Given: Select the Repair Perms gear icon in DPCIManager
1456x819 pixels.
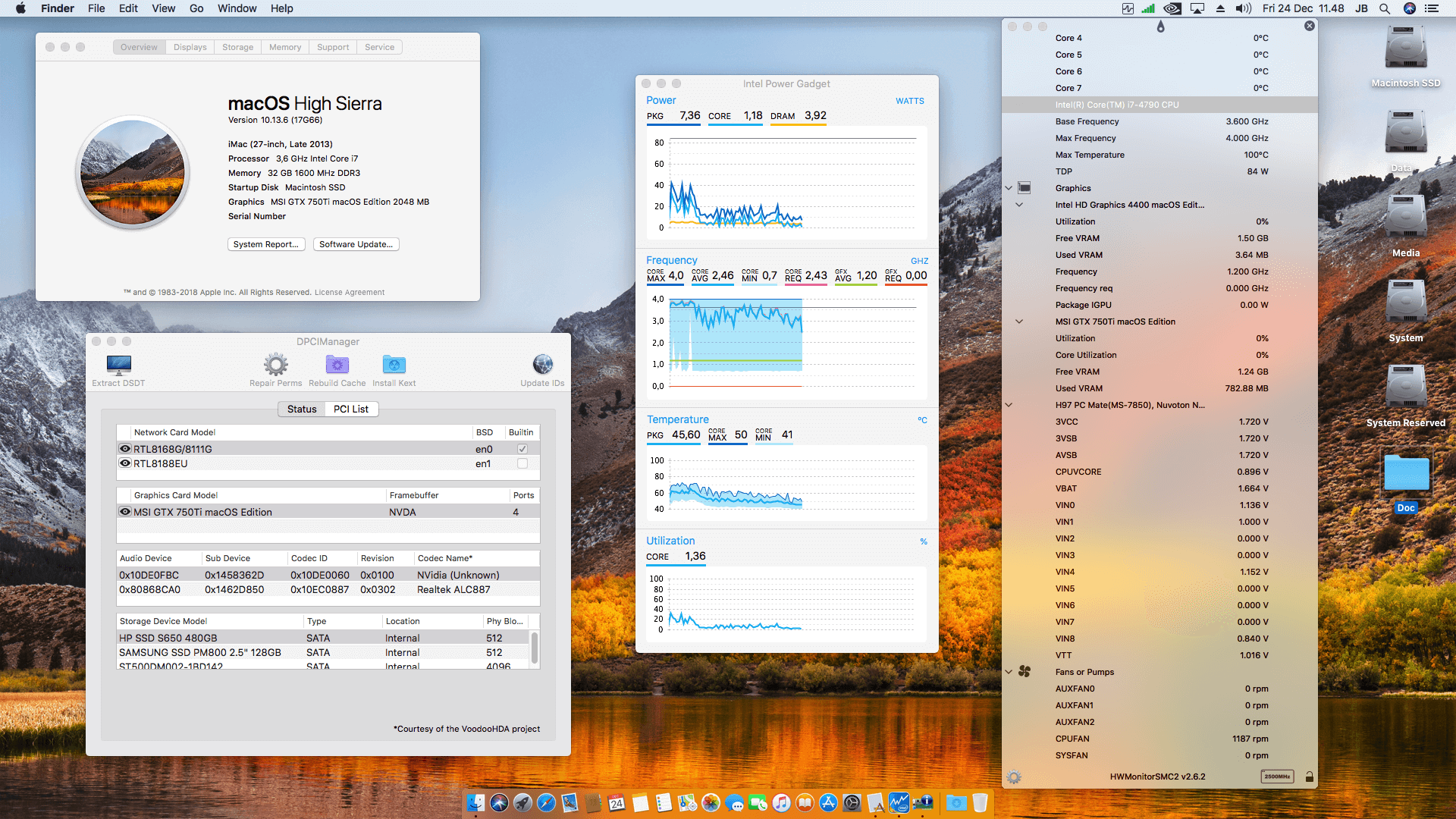Looking at the screenshot, I should pos(275,366).
